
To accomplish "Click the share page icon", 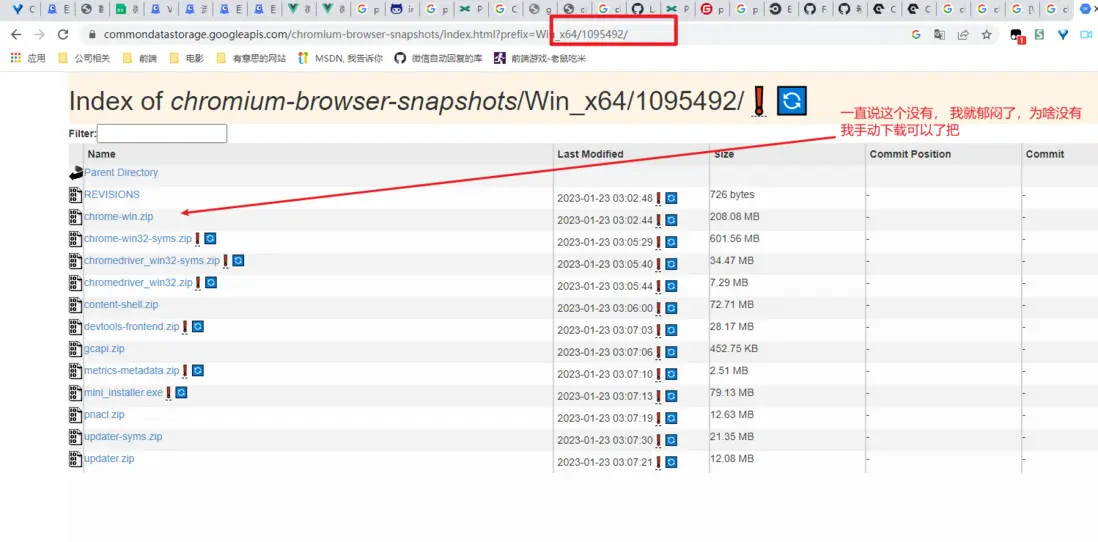I will 964,34.
